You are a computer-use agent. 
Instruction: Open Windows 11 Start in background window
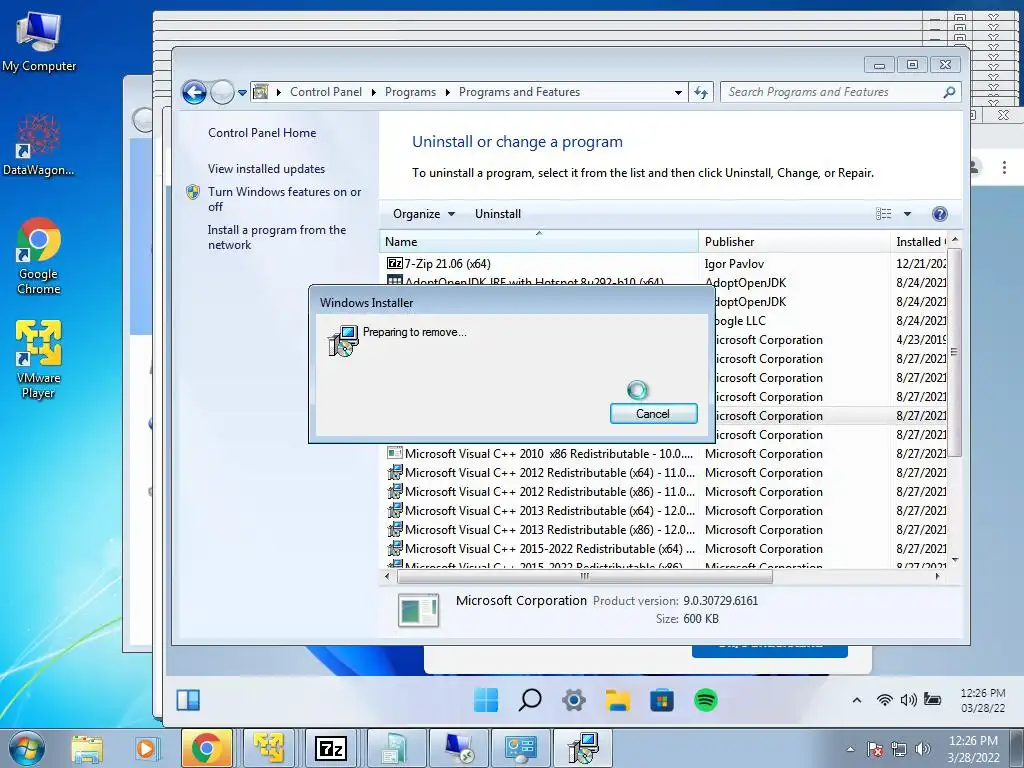coord(485,700)
